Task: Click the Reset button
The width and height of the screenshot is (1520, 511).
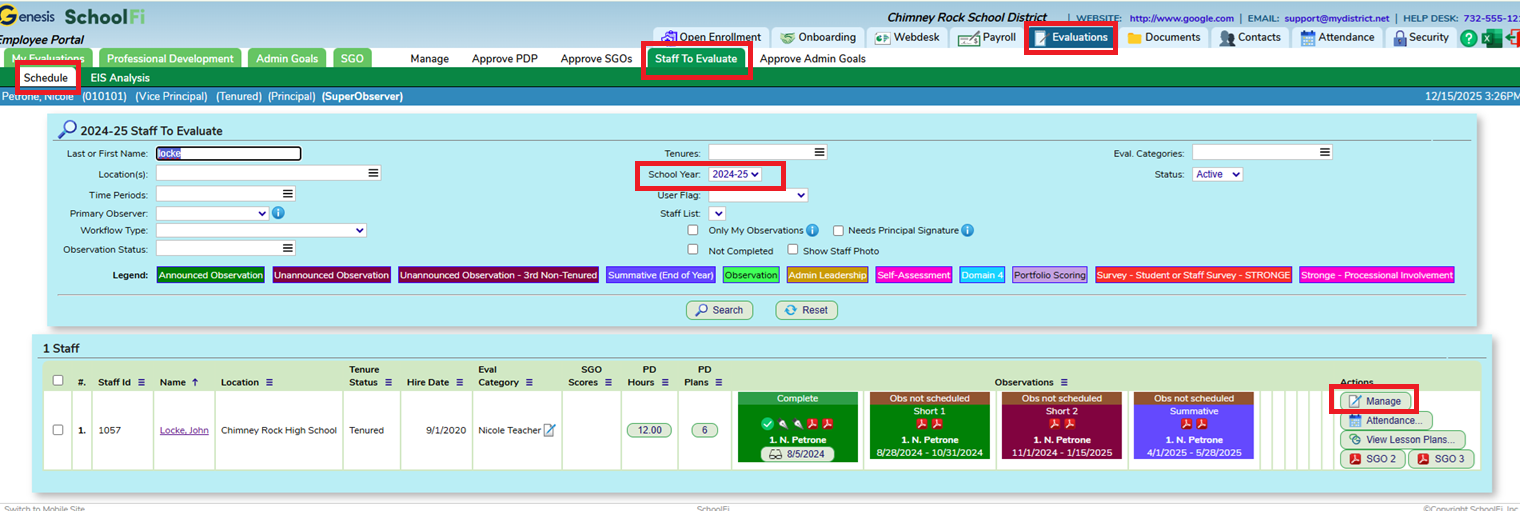Action: pyautogui.click(x=807, y=310)
